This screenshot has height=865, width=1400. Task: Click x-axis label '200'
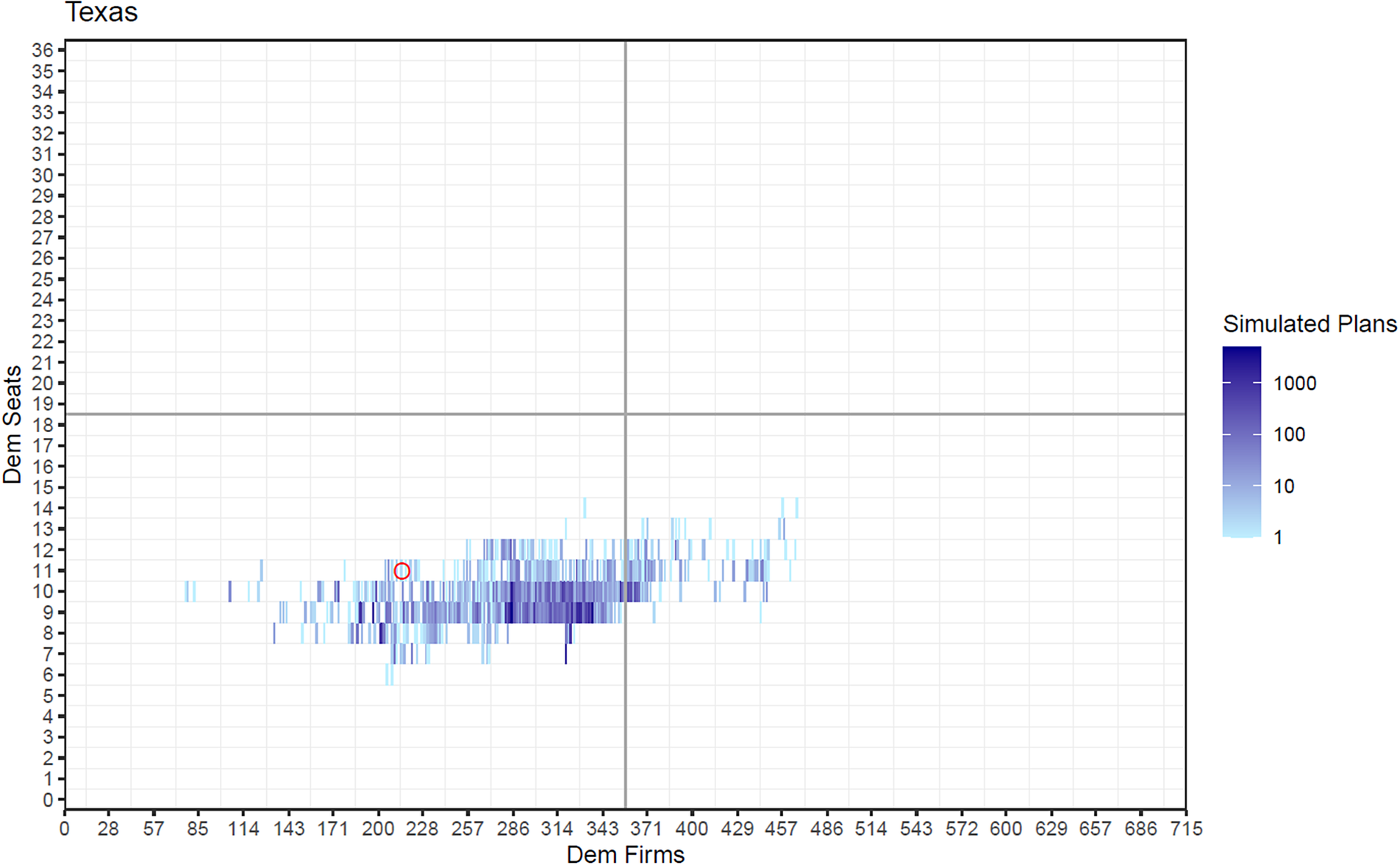point(378,829)
